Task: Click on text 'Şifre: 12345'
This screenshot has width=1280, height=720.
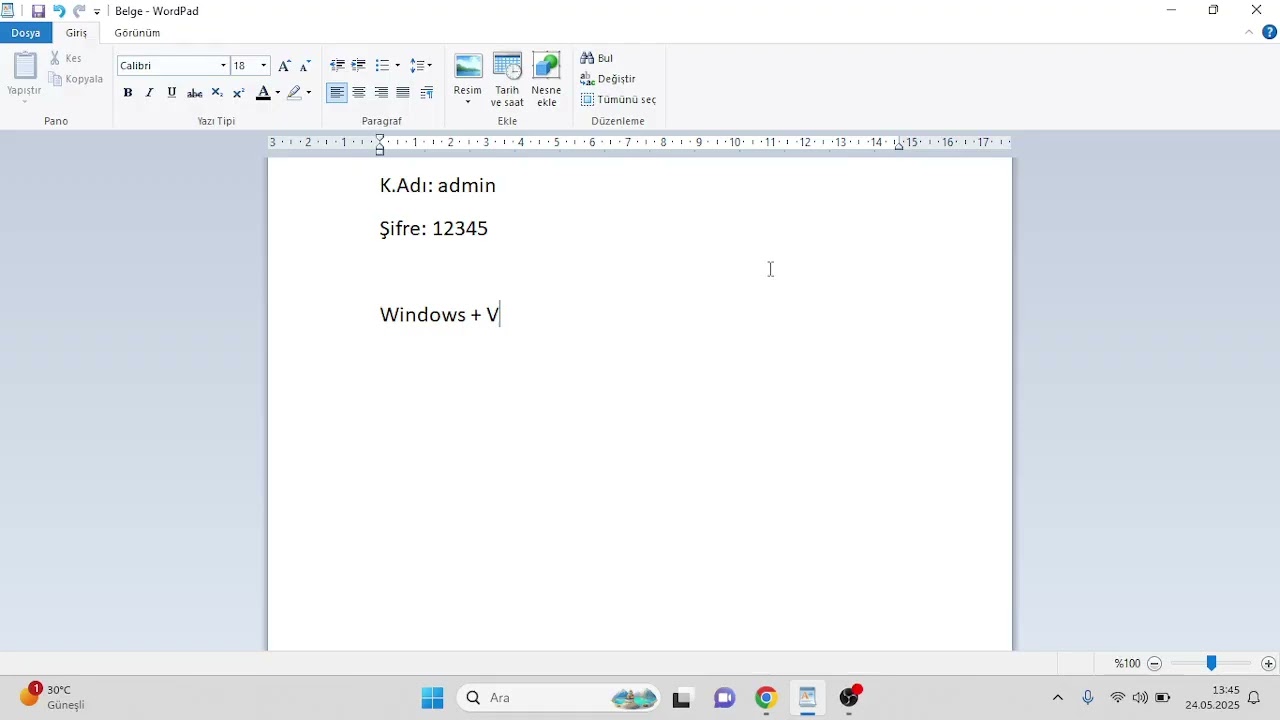Action: 434,229
